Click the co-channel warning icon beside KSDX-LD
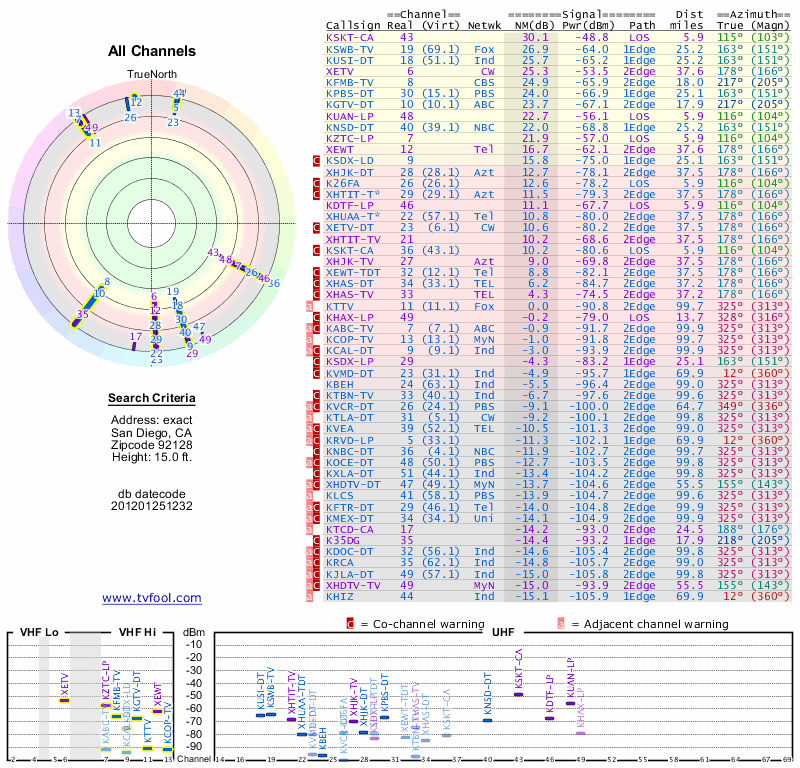This screenshot has height=768, width=800. (x=317, y=160)
